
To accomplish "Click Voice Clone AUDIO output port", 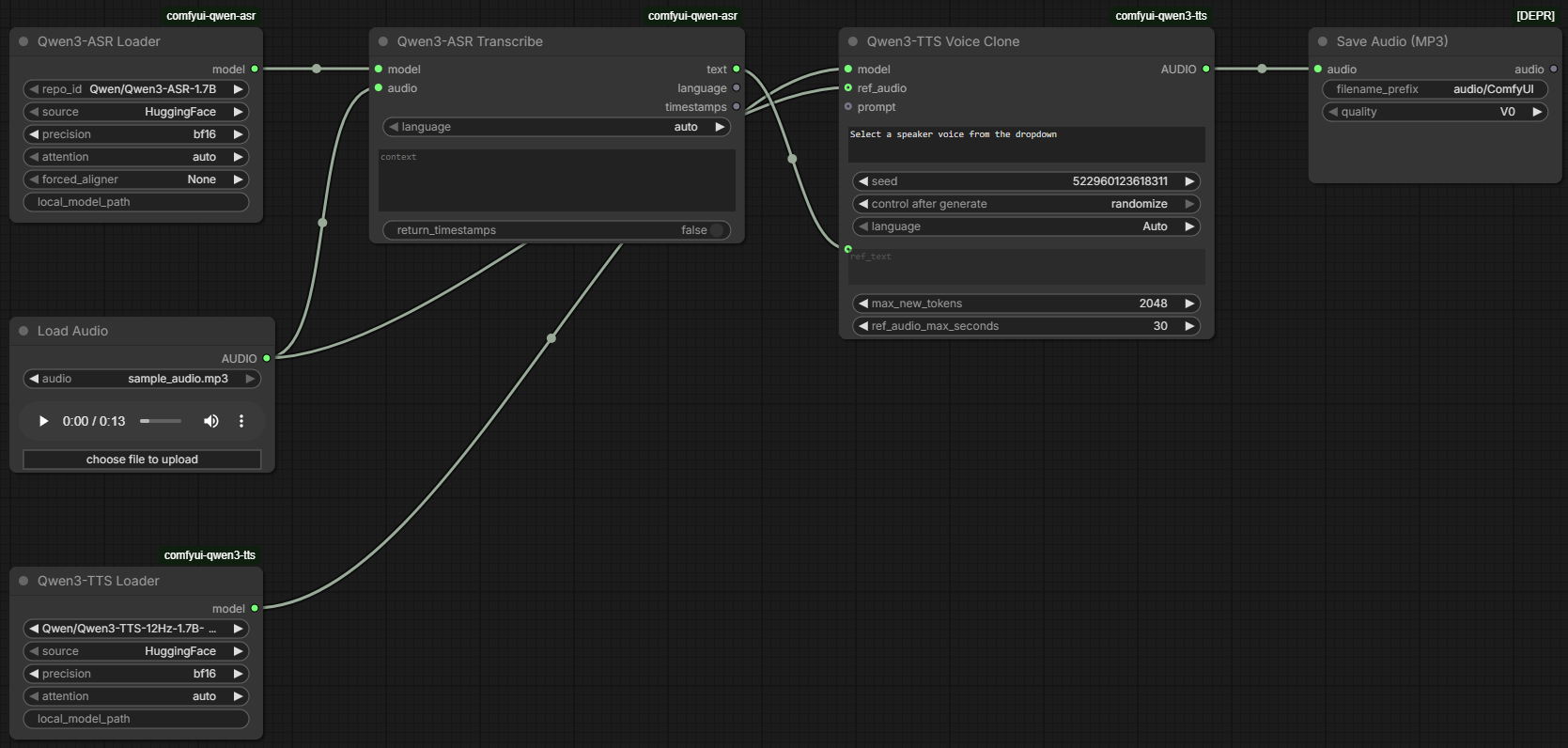I will tap(1206, 69).
